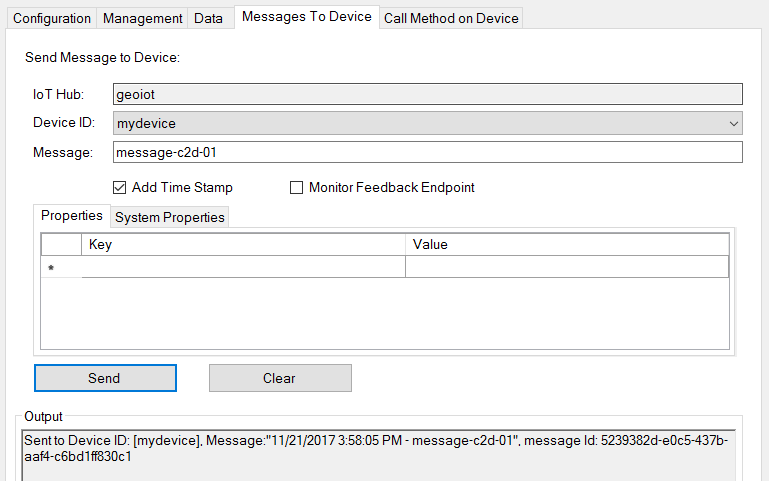Image resolution: width=769 pixels, height=481 pixels.
Task: Select the Data tab
Action: pos(208,18)
